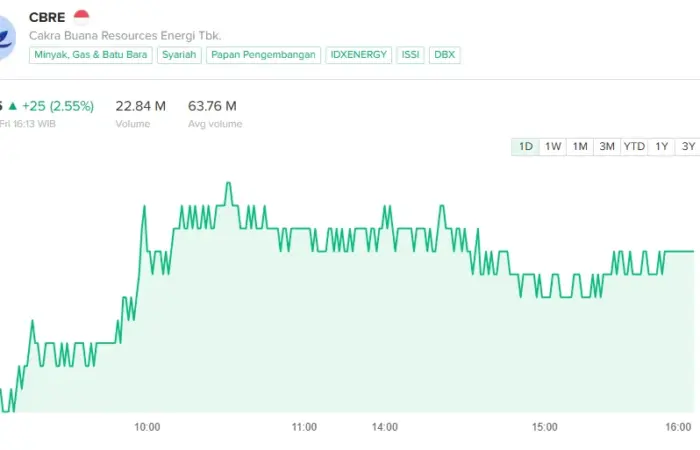
Task: Click the 11:00 time axis label
Action: 304,427
